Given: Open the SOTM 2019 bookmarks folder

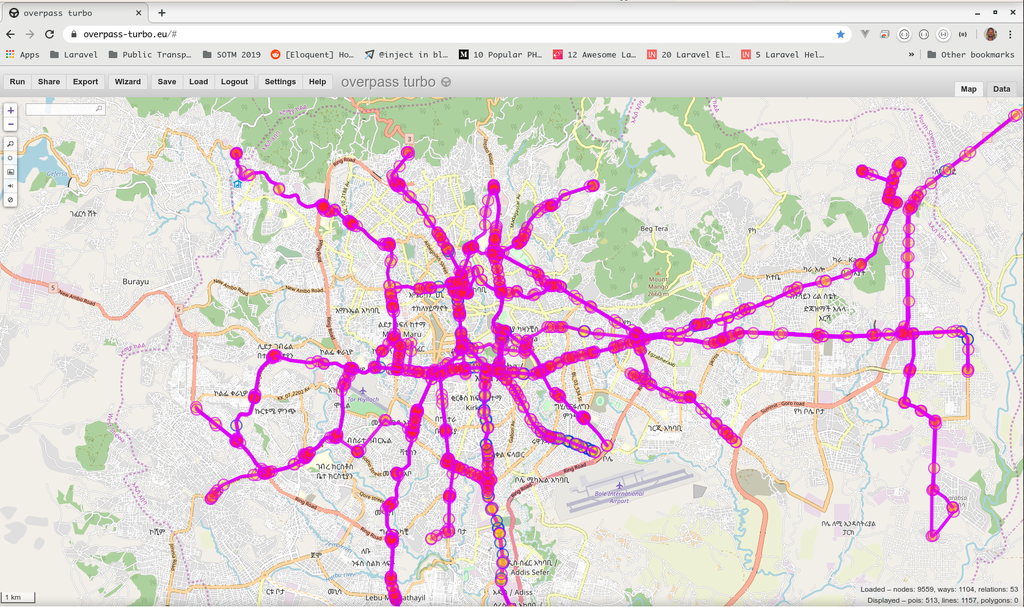Looking at the screenshot, I should click(x=231, y=55).
